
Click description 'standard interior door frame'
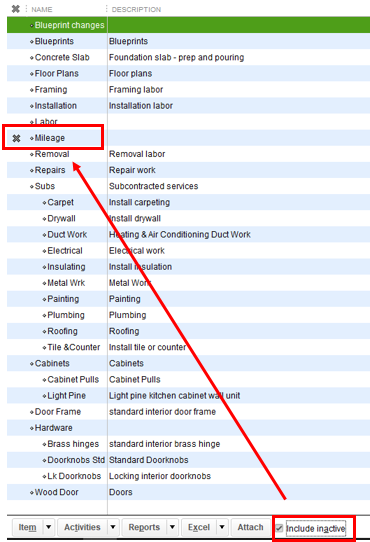click(162, 412)
